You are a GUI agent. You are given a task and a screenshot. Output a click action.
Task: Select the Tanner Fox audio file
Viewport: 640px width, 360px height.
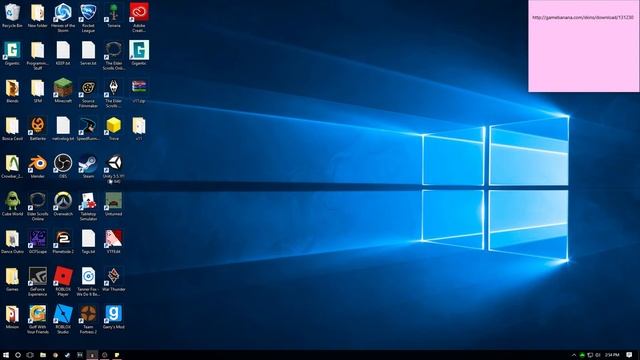[88, 281]
